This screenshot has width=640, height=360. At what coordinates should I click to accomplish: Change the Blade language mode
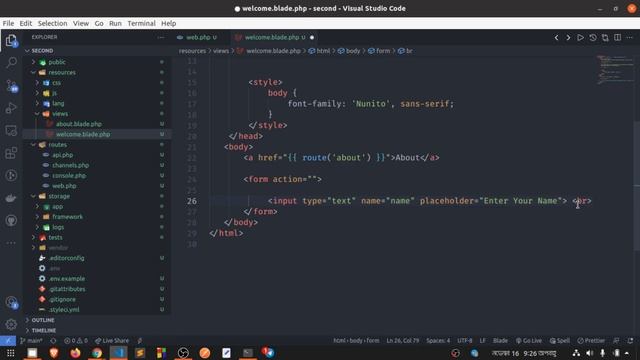click(500, 340)
